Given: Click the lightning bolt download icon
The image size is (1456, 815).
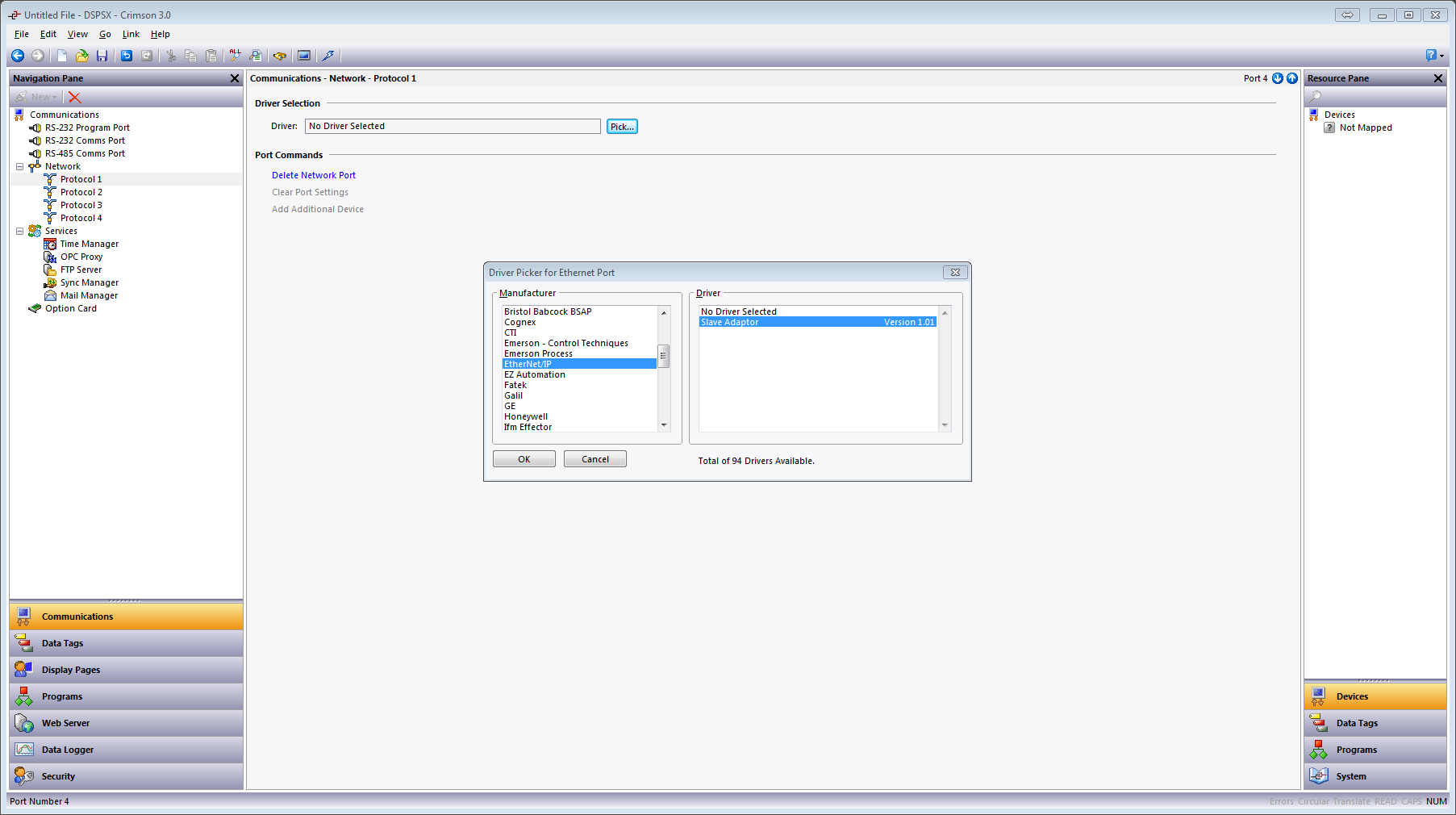Looking at the screenshot, I should (x=328, y=56).
